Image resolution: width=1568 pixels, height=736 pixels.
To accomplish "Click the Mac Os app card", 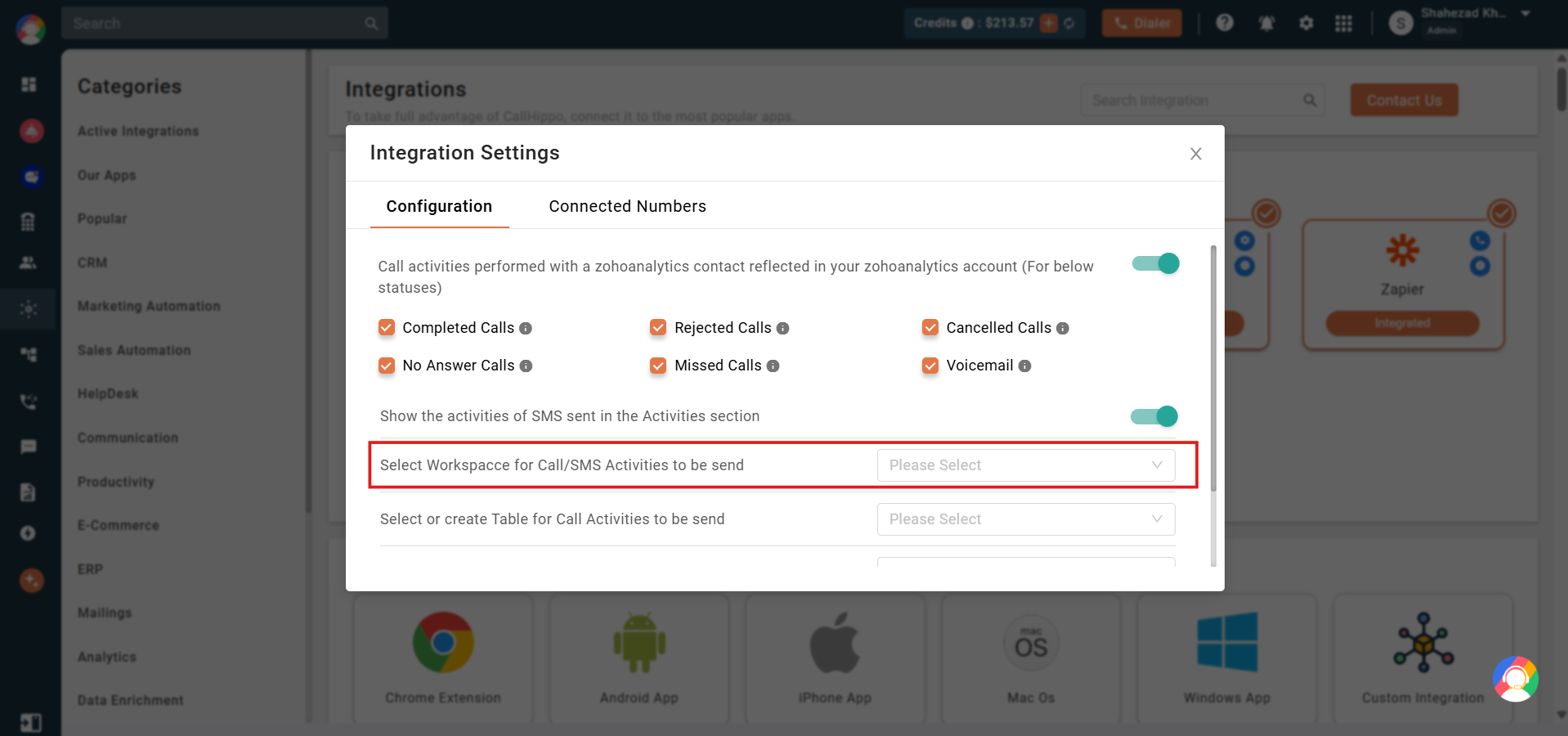I will pos(1031,659).
